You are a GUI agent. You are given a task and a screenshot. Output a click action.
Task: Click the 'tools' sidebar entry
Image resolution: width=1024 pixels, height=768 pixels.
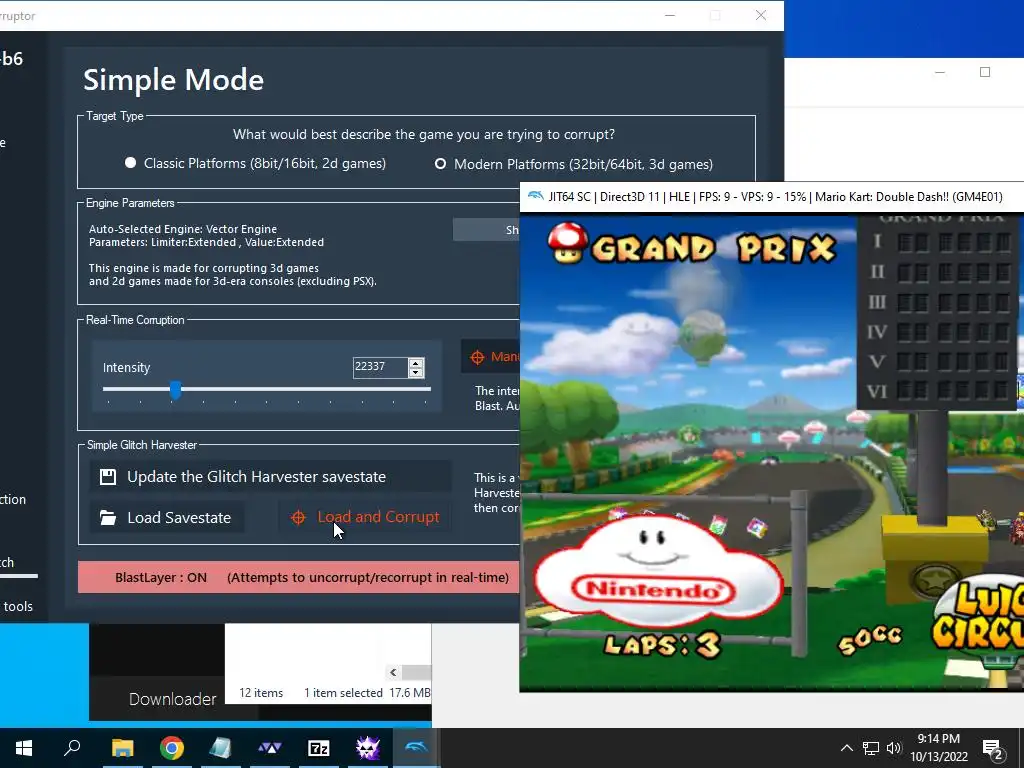click(x=18, y=606)
